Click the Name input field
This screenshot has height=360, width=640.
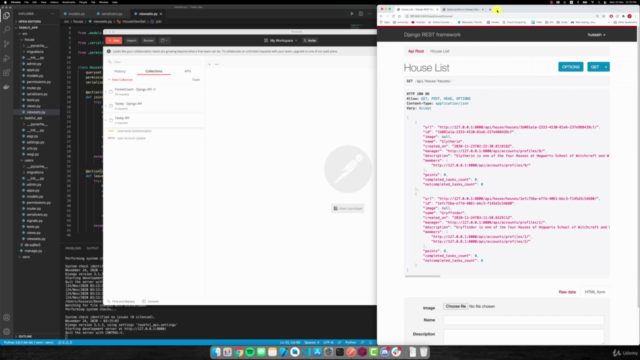pyautogui.click(x=524, y=320)
